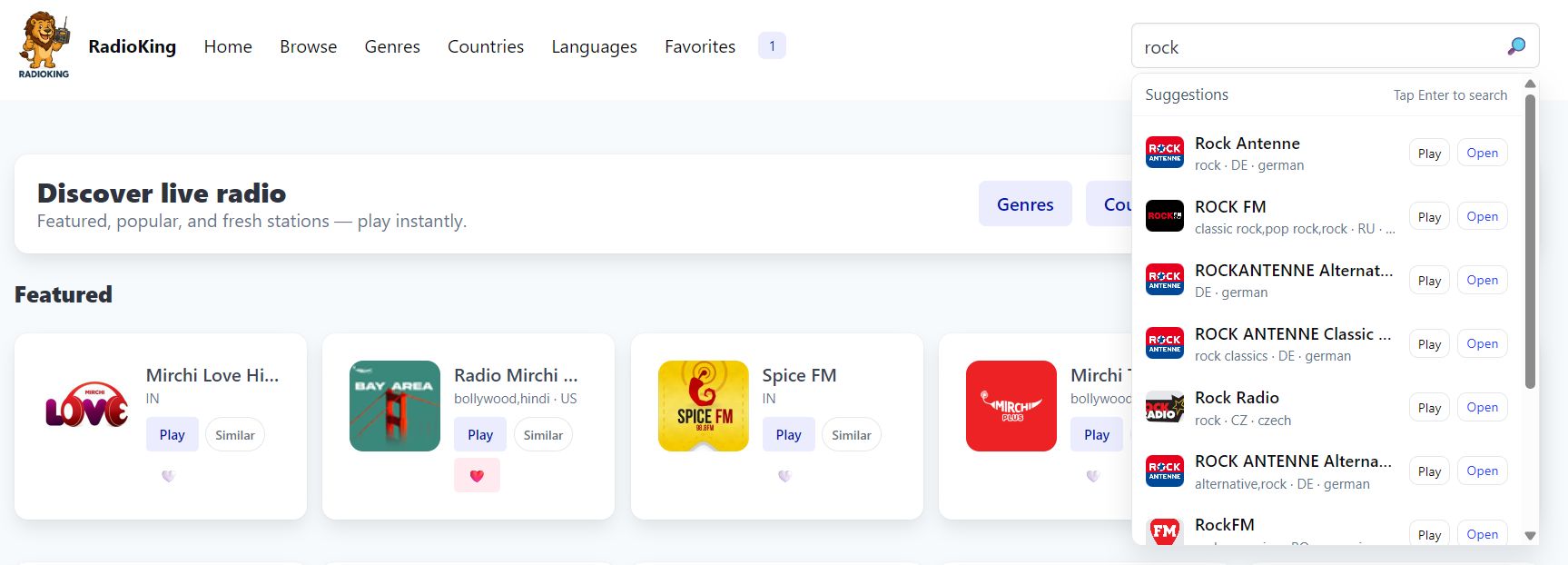The height and width of the screenshot is (565, 1568).
Task: Play Radio Mirchi Bay Area station
Action: pos(480,435)
